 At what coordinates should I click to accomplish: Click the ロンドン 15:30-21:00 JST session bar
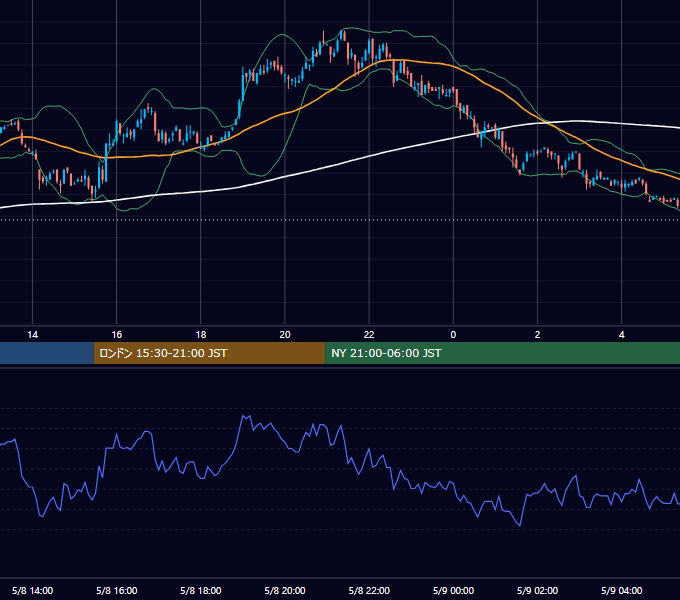tap(209, 353)
